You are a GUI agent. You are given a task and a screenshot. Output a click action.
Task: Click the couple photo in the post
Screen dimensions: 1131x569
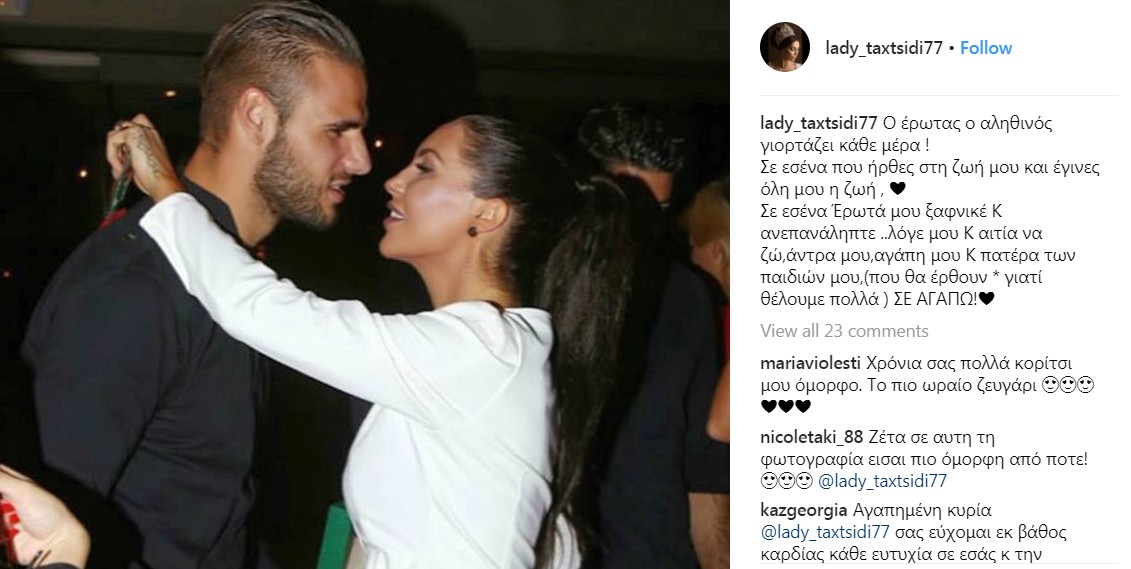point(364,284)
